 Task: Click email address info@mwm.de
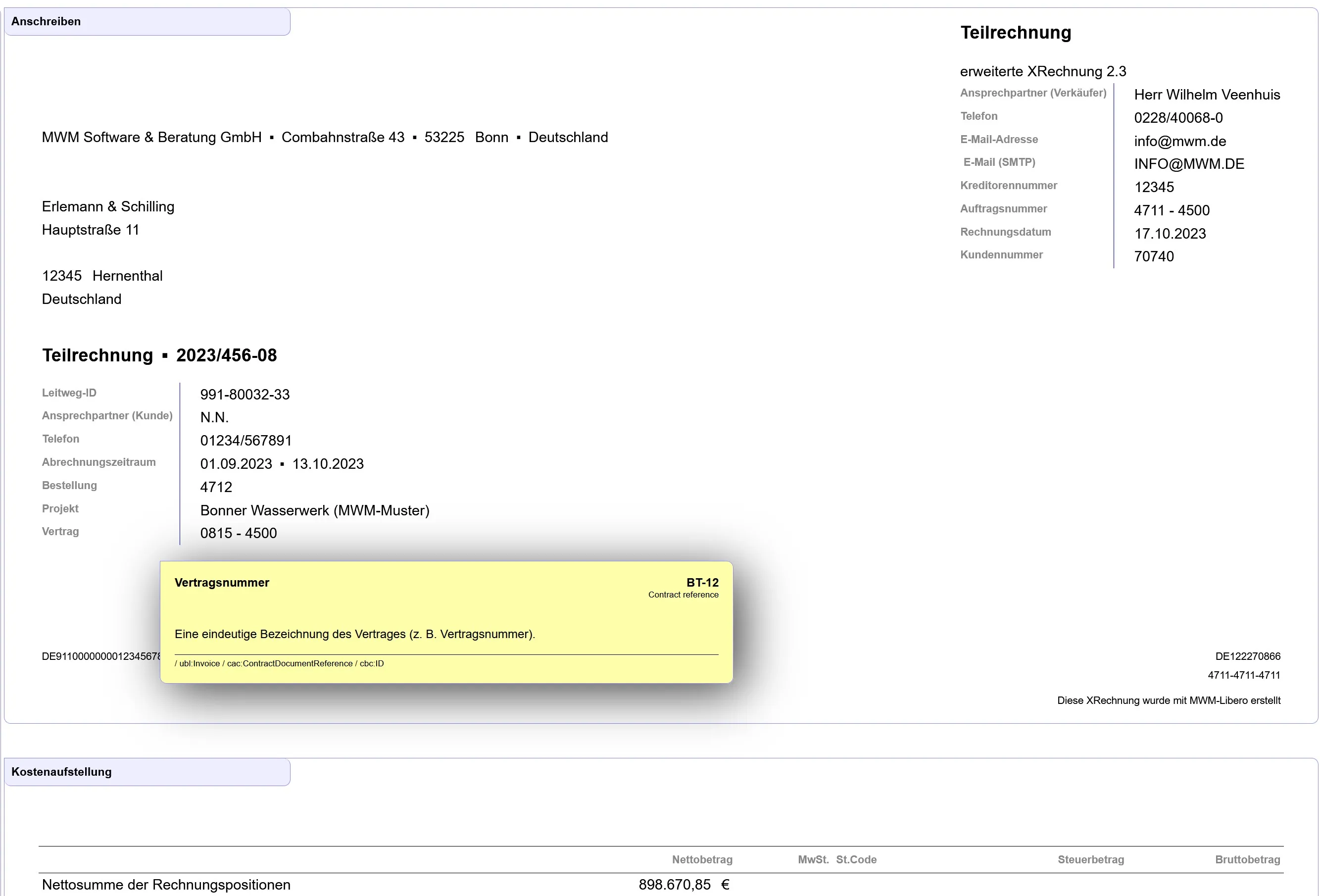click(x=1180, y=142)
